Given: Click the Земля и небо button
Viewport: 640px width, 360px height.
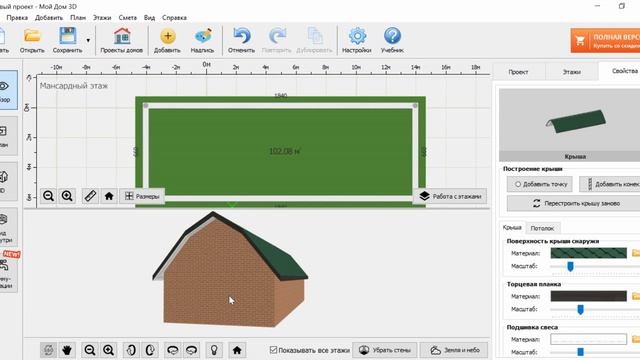Looking at the screenshot, I should click(454, 350).
